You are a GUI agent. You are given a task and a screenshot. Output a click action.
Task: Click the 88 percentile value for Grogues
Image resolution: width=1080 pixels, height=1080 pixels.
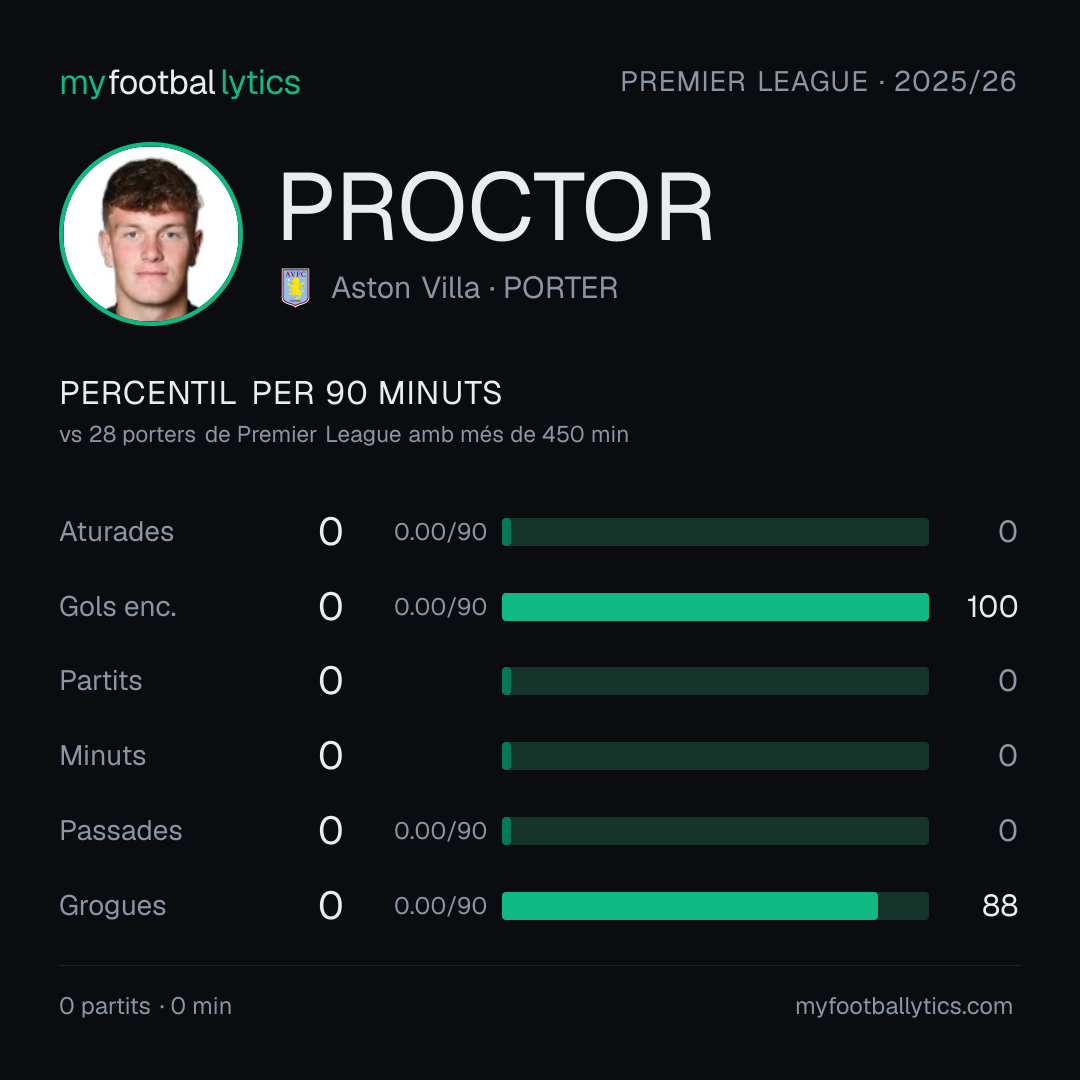(x=999, y=906)
